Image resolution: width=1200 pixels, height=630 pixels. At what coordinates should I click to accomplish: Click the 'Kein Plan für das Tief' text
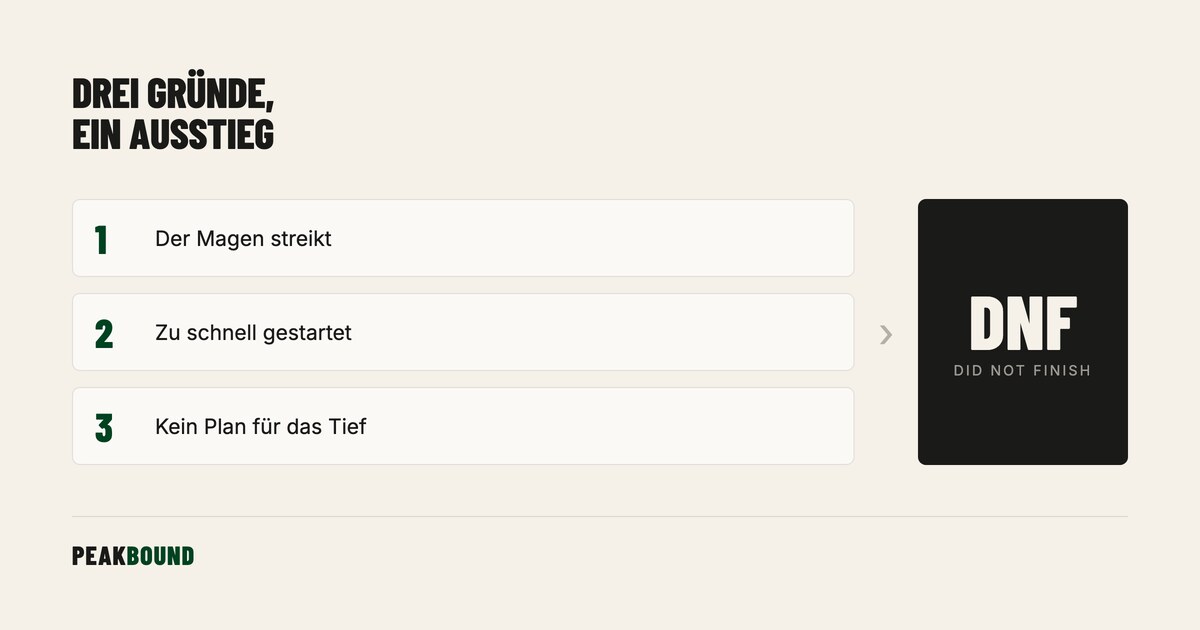tap(261, 427)
